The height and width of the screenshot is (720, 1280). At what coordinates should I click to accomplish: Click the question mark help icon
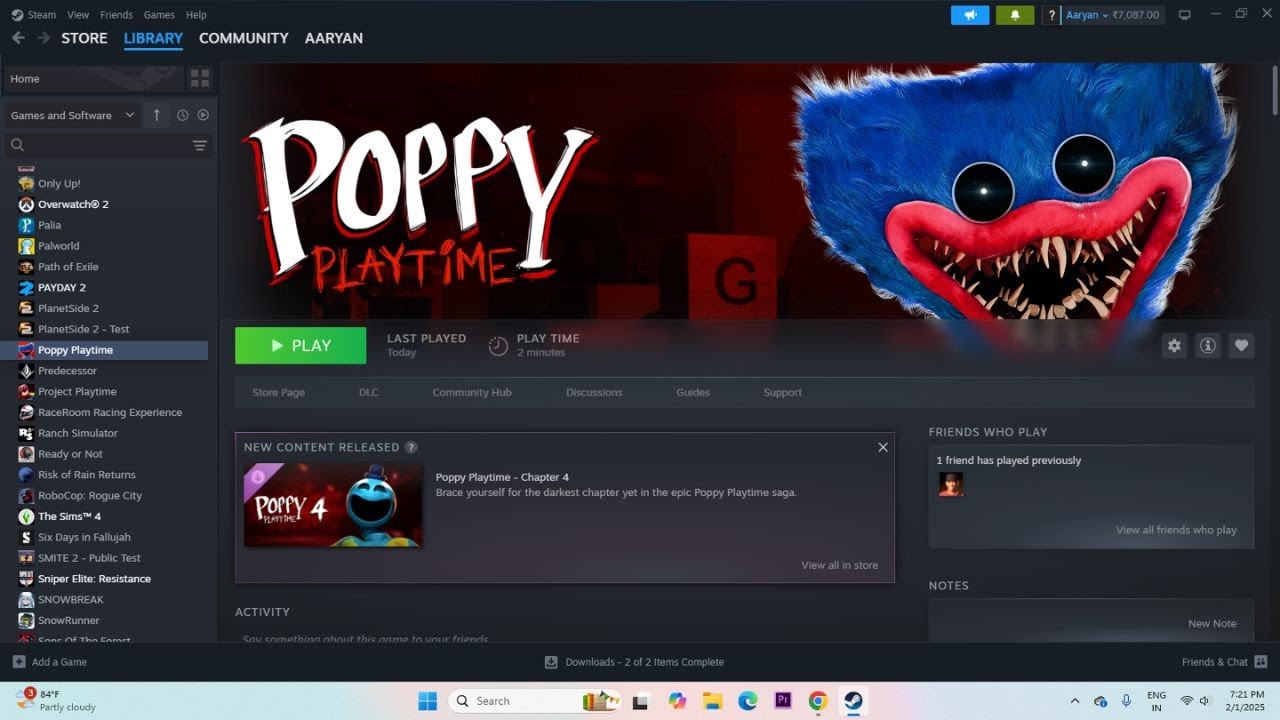click(x=1051, y=15)
